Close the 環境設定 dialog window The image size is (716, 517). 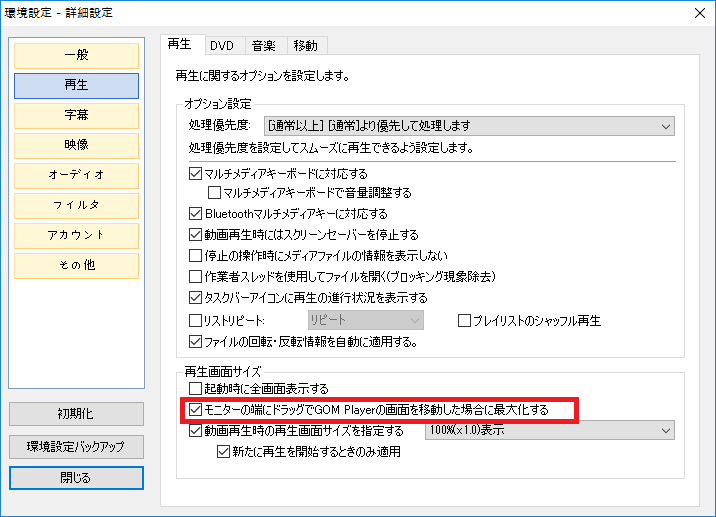[698, 13]
